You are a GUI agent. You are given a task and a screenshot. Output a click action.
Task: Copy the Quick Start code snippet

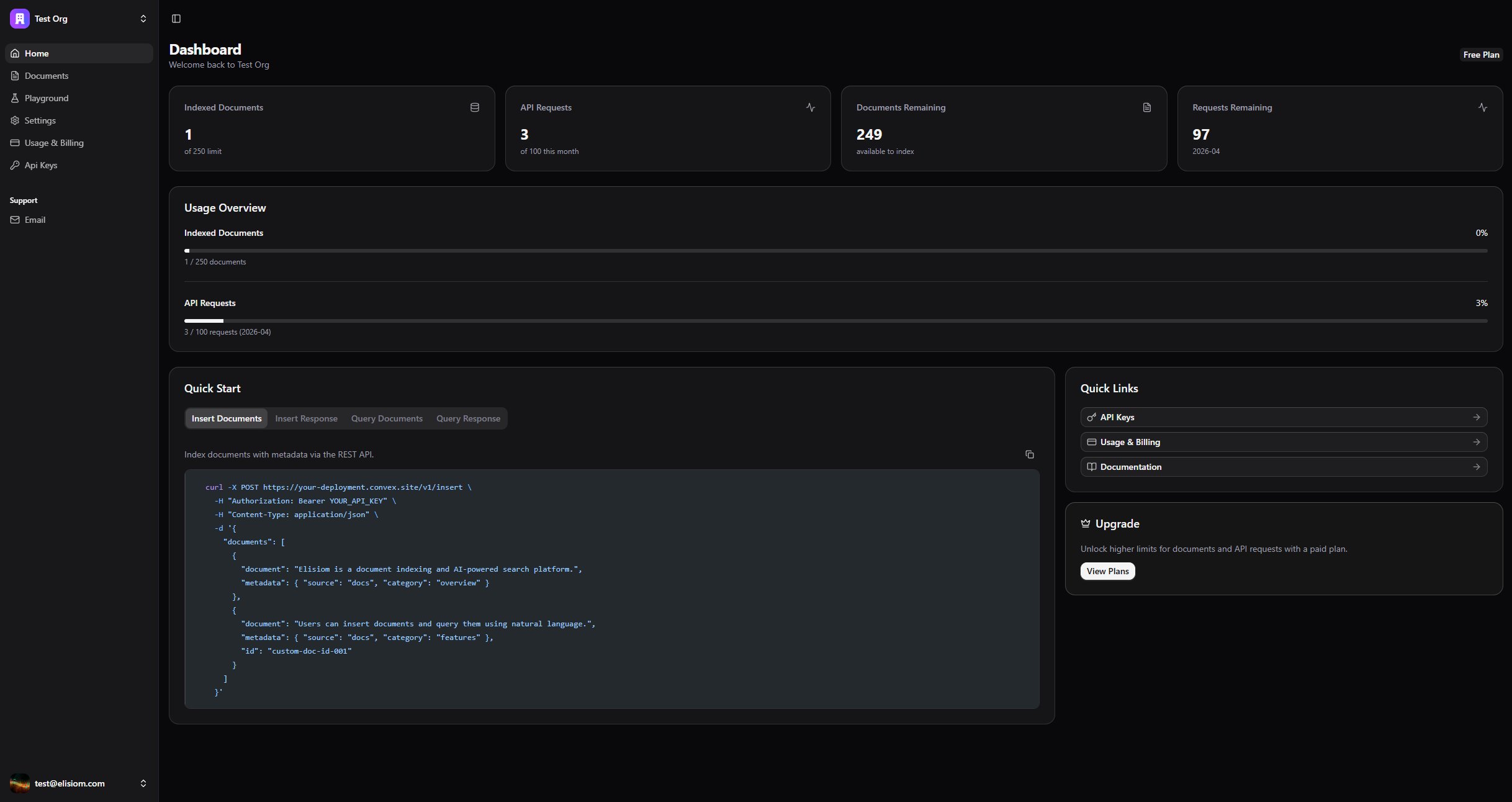1029,454
